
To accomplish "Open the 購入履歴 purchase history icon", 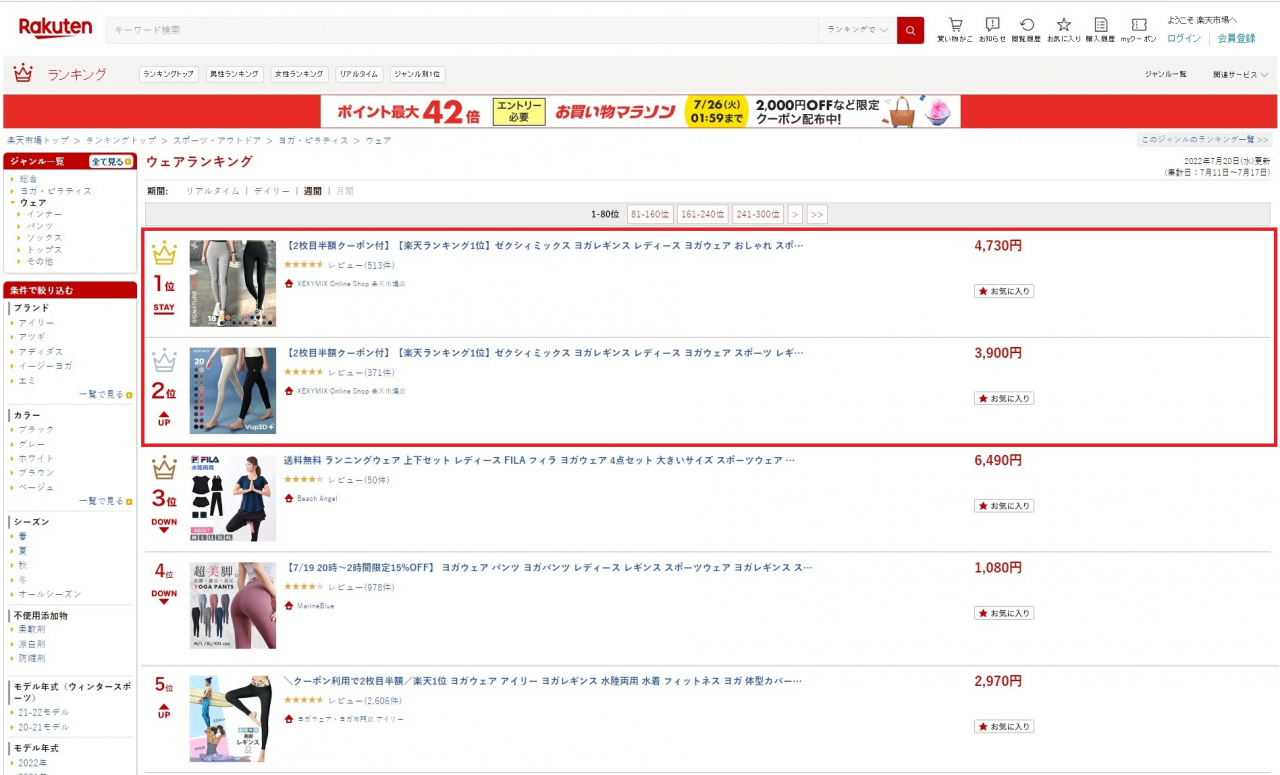I will pyautogui.click(x=1100, y=29).
